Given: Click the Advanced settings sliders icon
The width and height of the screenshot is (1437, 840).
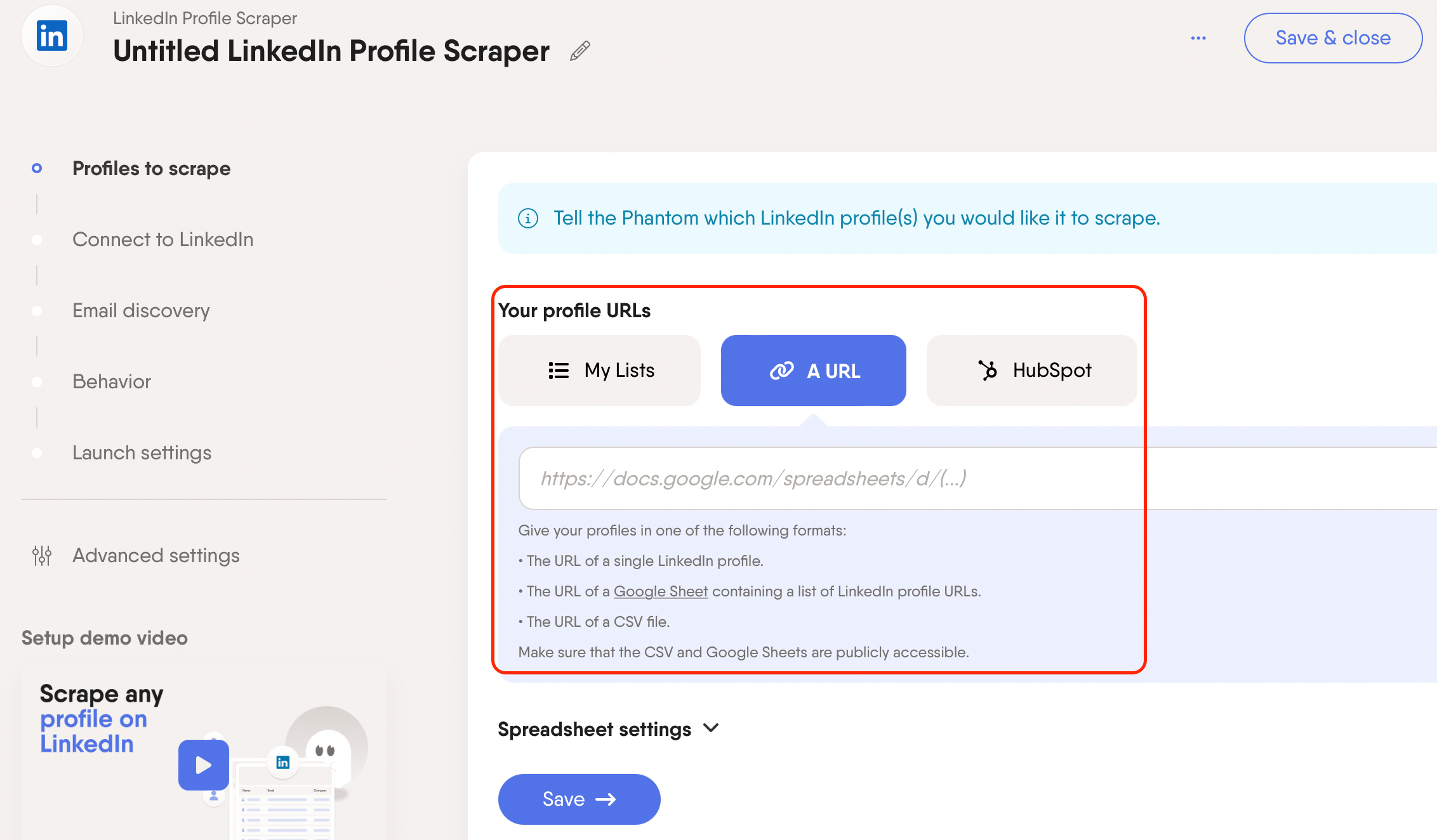Looking at the screenshot, I should pos(39,555).
